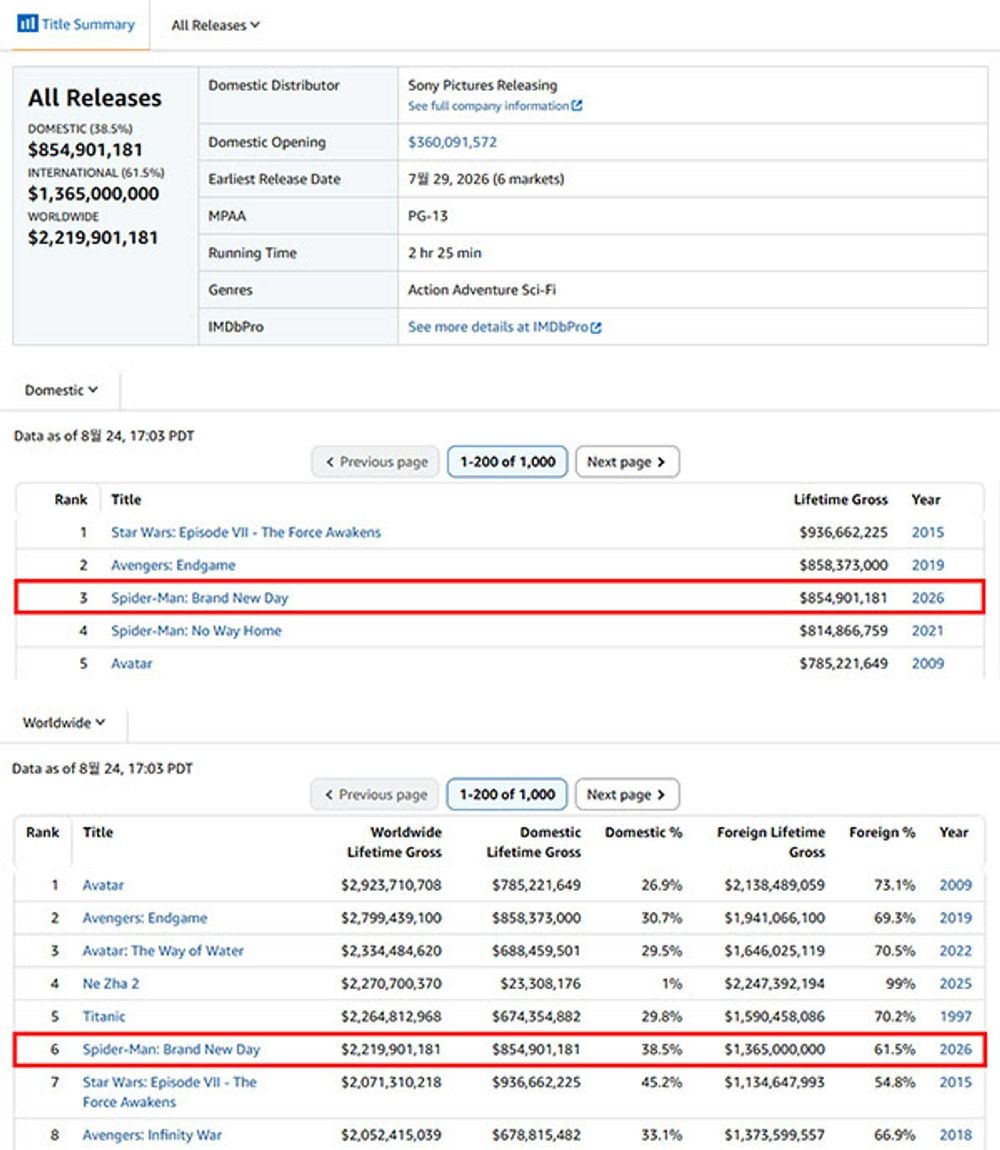Select the $2,219,901,181 worldwide total in summary
This screenshot has width=1000, height=1150.
93,238
